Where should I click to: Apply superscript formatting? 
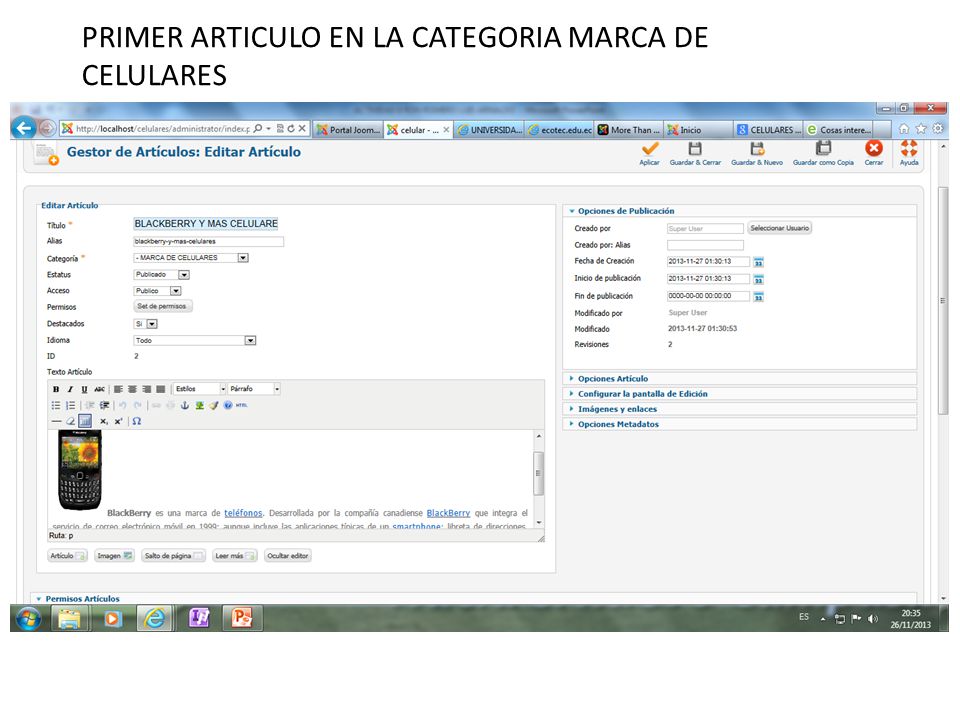pos(119,421)
